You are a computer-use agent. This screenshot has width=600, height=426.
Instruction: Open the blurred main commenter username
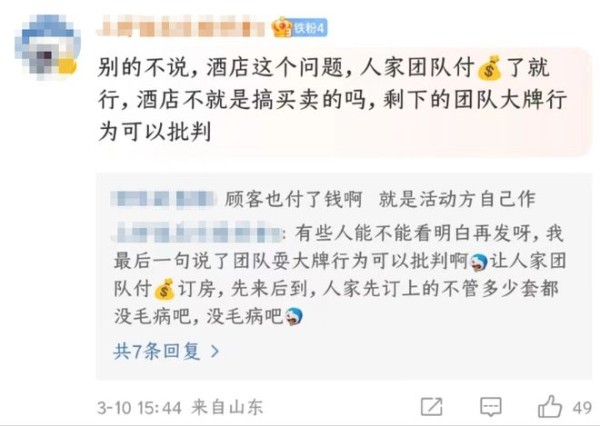[x=181, y=27]
